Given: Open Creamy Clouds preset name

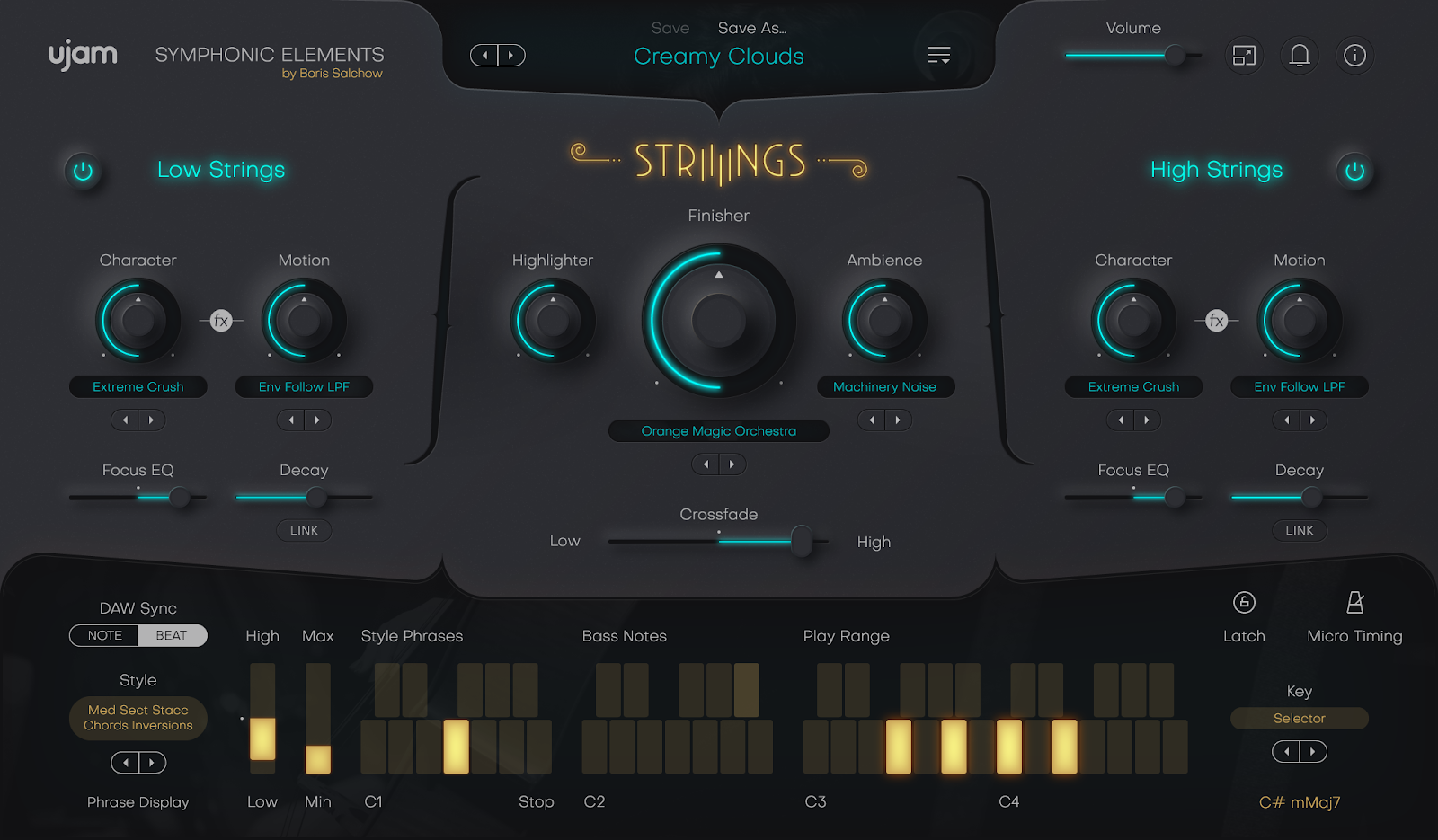Looking at the screenshot, I should click(719, 57).
